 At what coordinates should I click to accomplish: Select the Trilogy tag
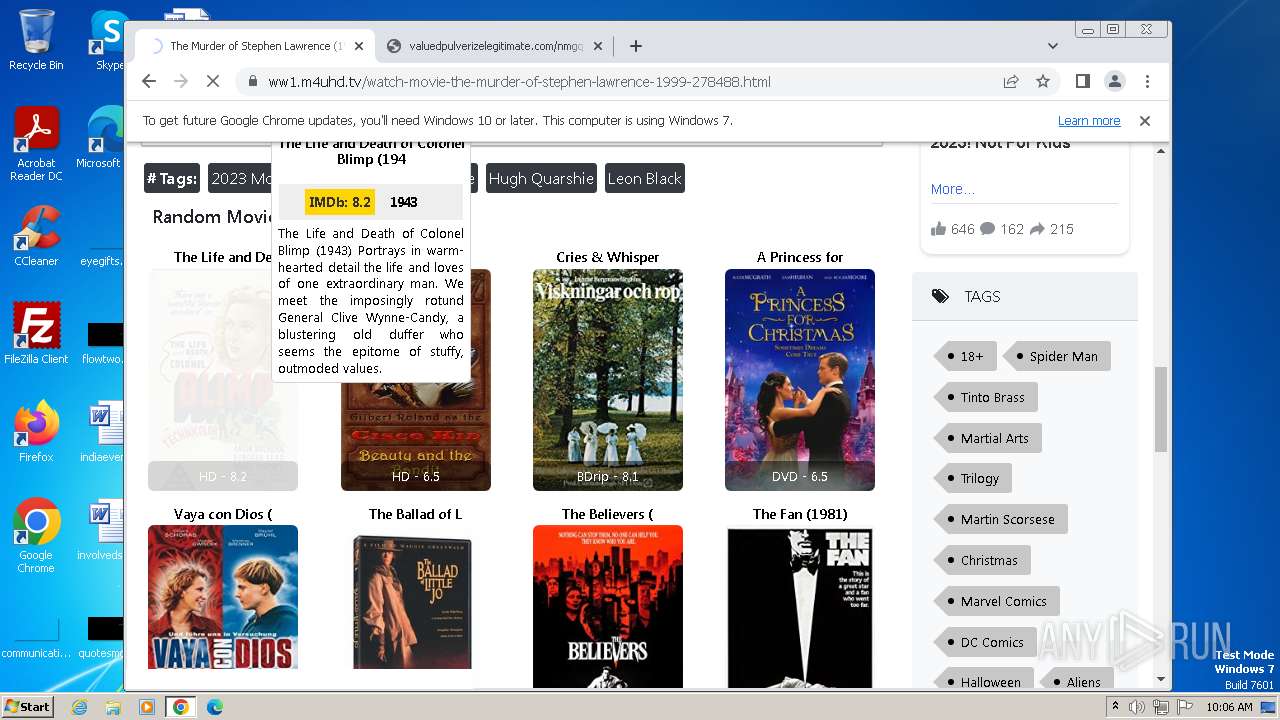(972, 478)
